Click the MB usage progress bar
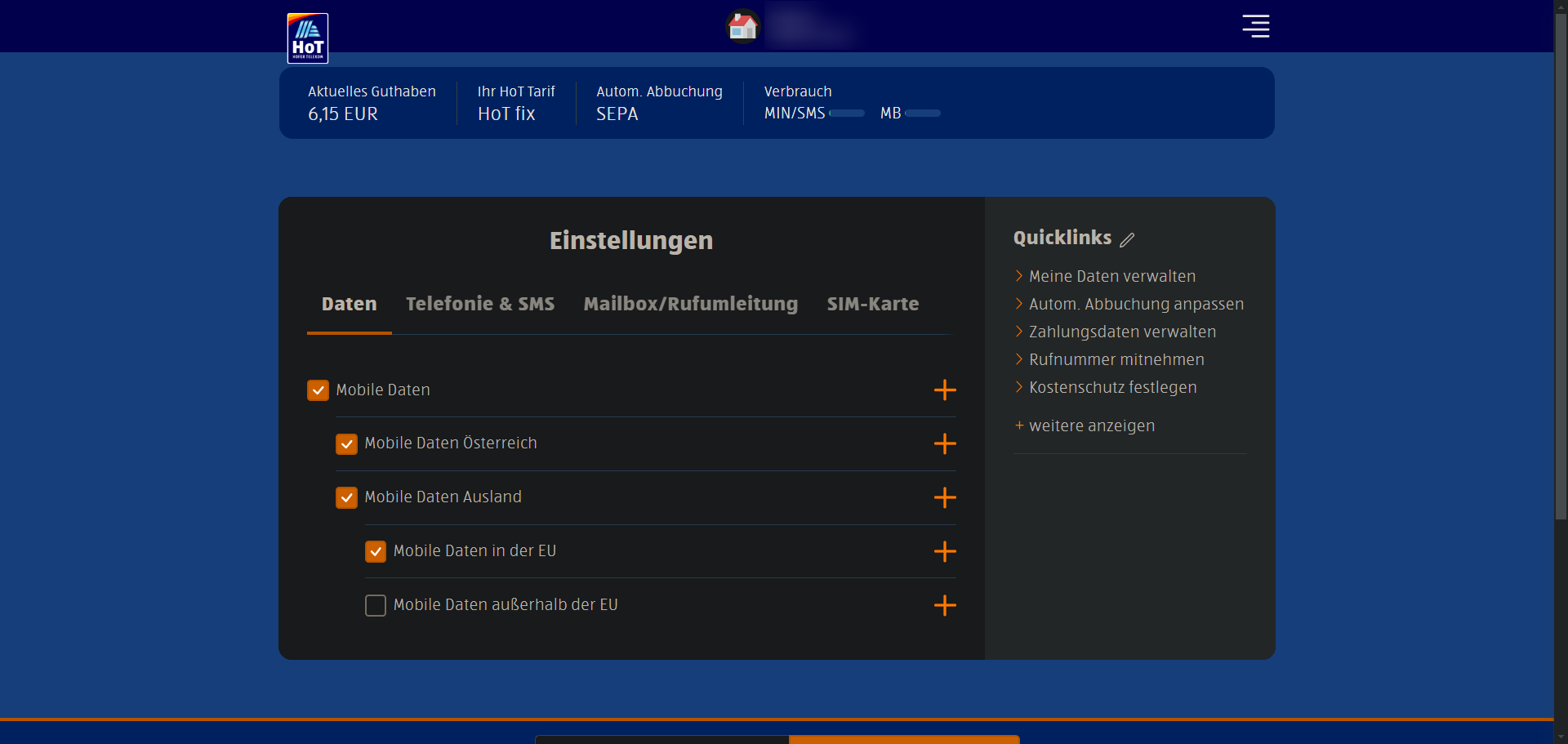 click(923, 114)
